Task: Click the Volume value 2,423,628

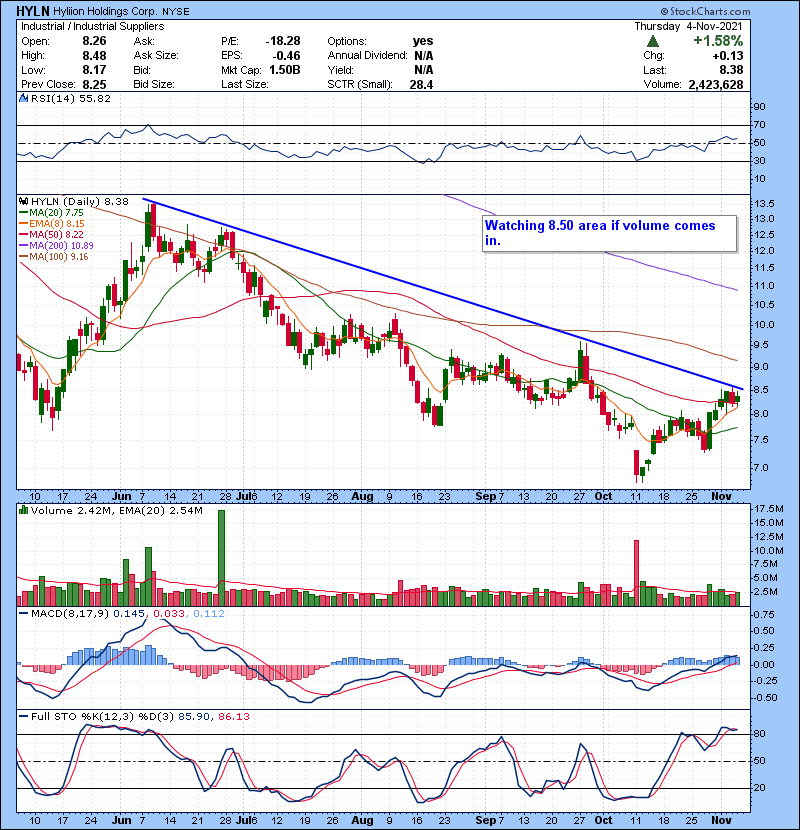Action: click(716, 84)
